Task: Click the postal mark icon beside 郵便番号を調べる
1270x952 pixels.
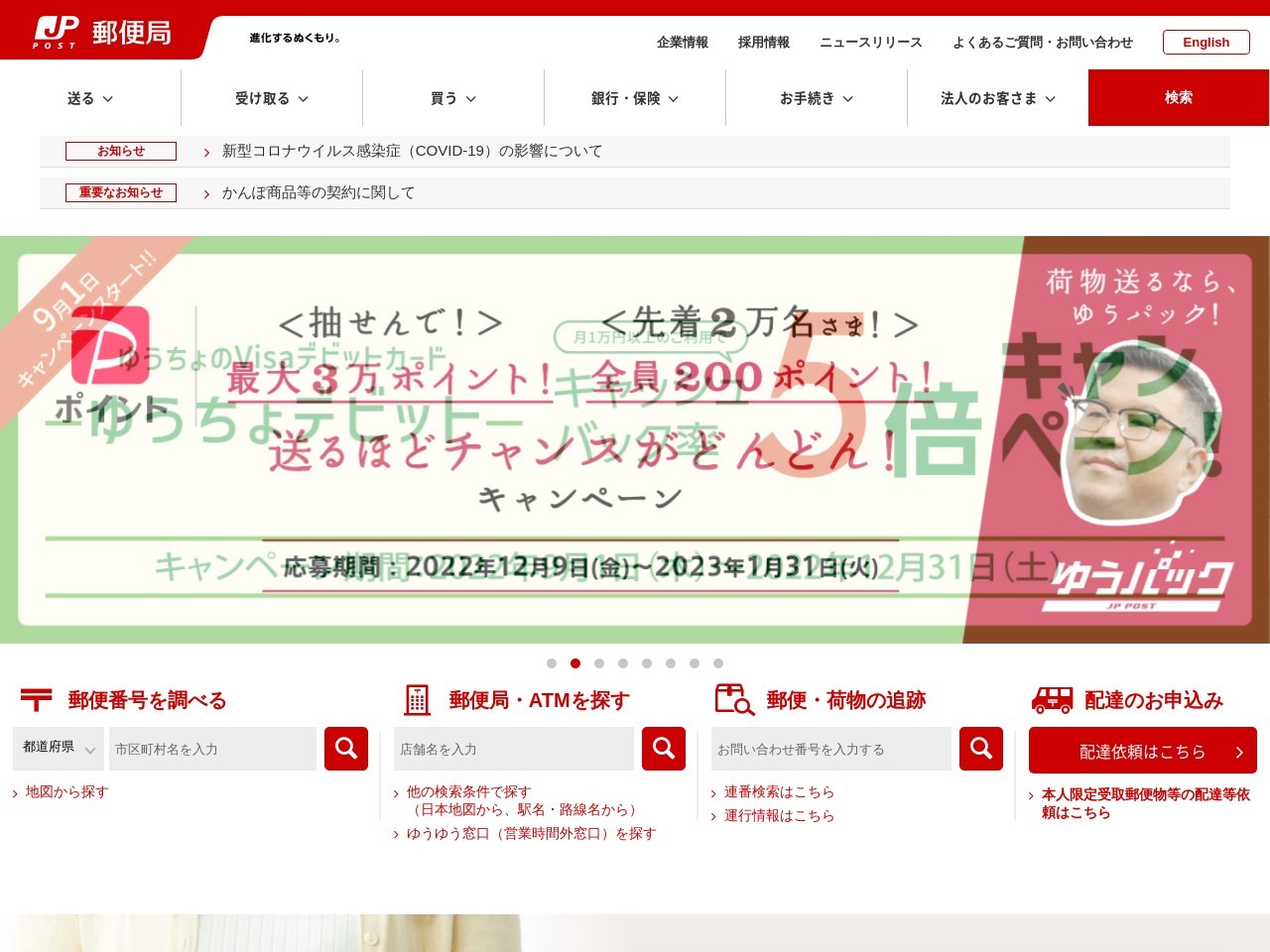Action: click(37, 700)
